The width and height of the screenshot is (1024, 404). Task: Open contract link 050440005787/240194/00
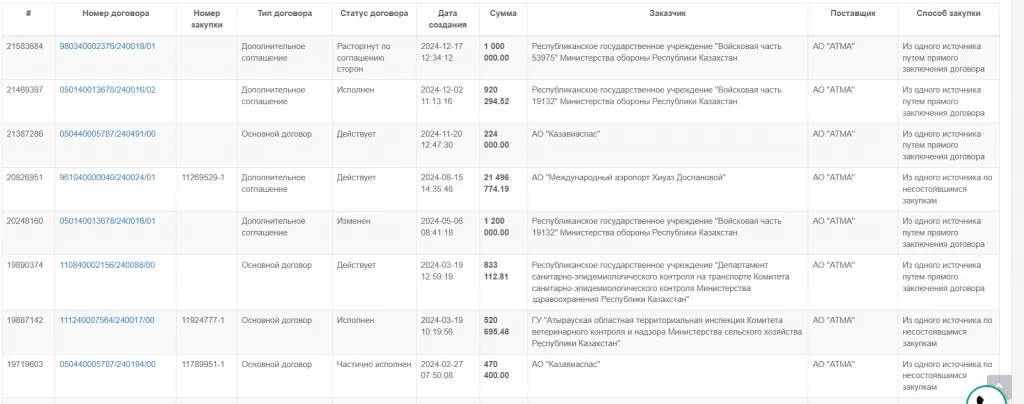[107, 364]
